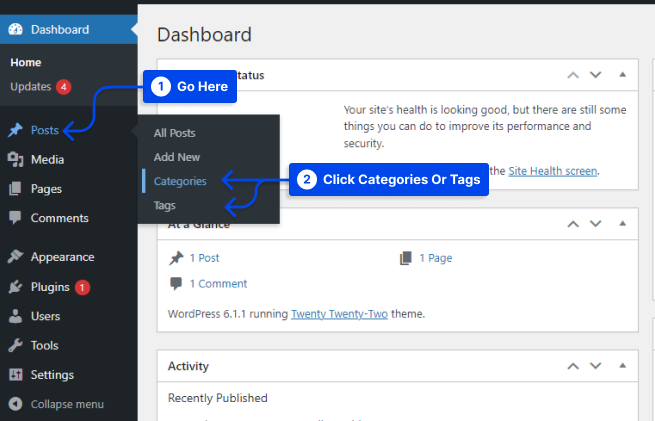The height and width of the screenshot is (421, 655).
Task: Click the Posts pushpin icon
Action: click(x=15, y=131)
